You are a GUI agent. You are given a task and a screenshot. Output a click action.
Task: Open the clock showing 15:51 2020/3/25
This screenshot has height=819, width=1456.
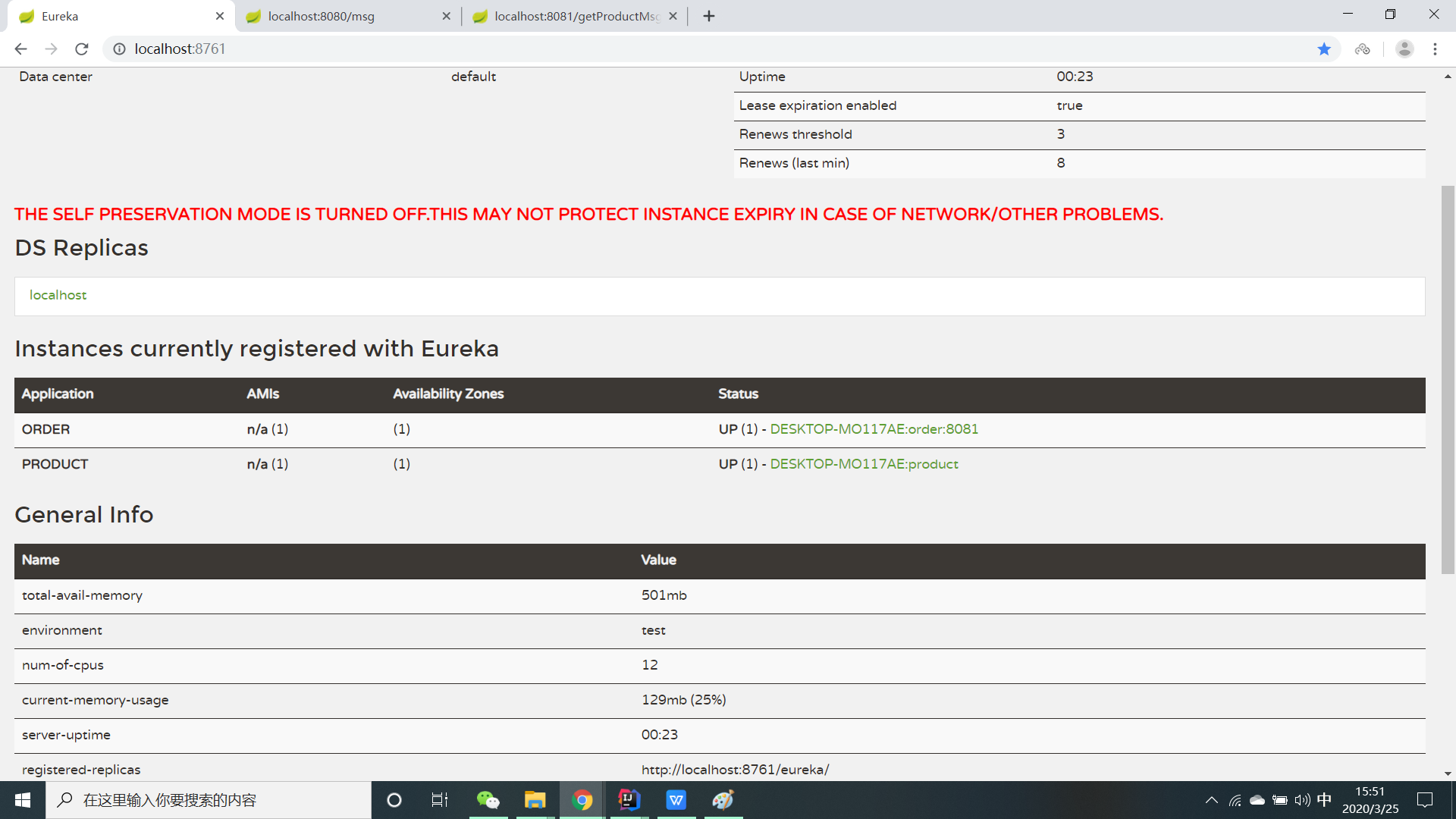coord(1370,800)
